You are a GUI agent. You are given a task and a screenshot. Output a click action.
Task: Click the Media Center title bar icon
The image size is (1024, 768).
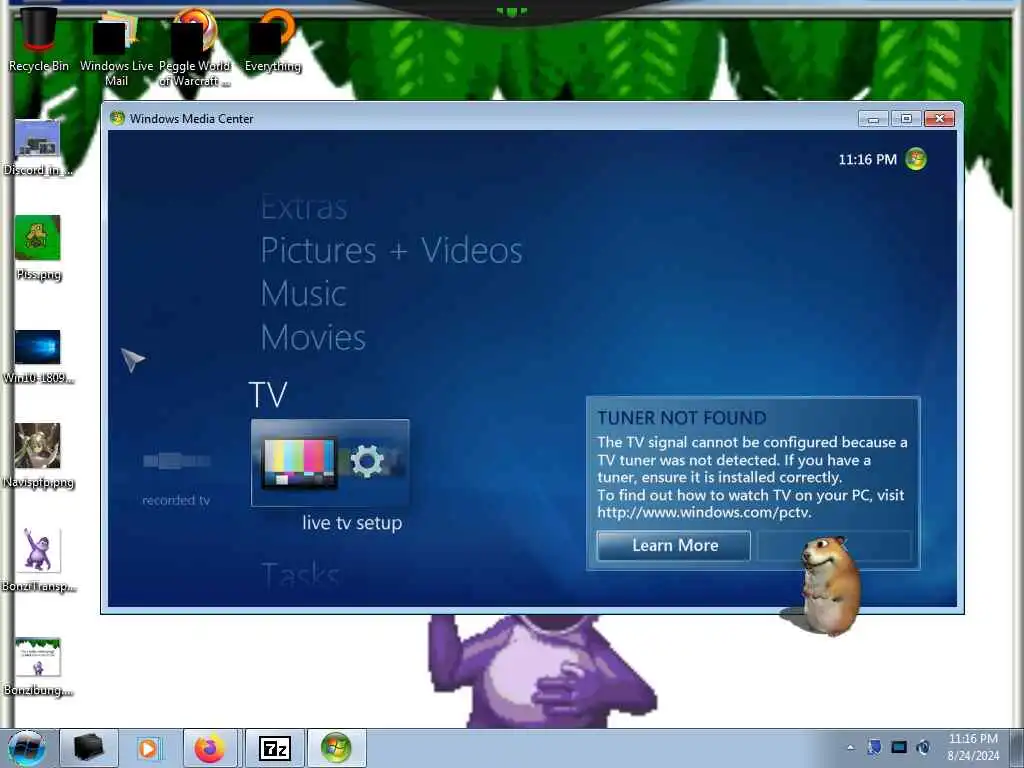click(x=117, y=118)
